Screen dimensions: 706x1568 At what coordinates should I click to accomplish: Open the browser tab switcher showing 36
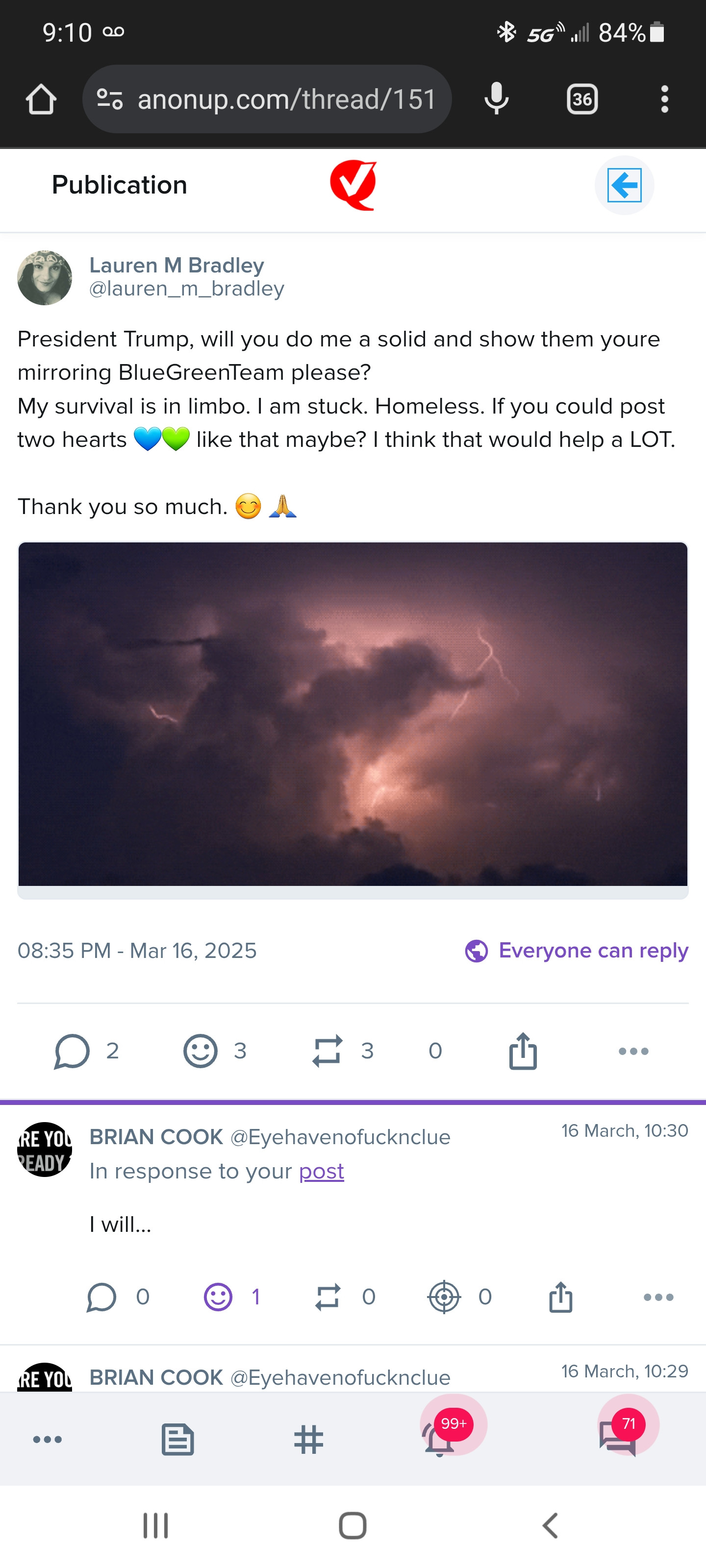(582, 99)
